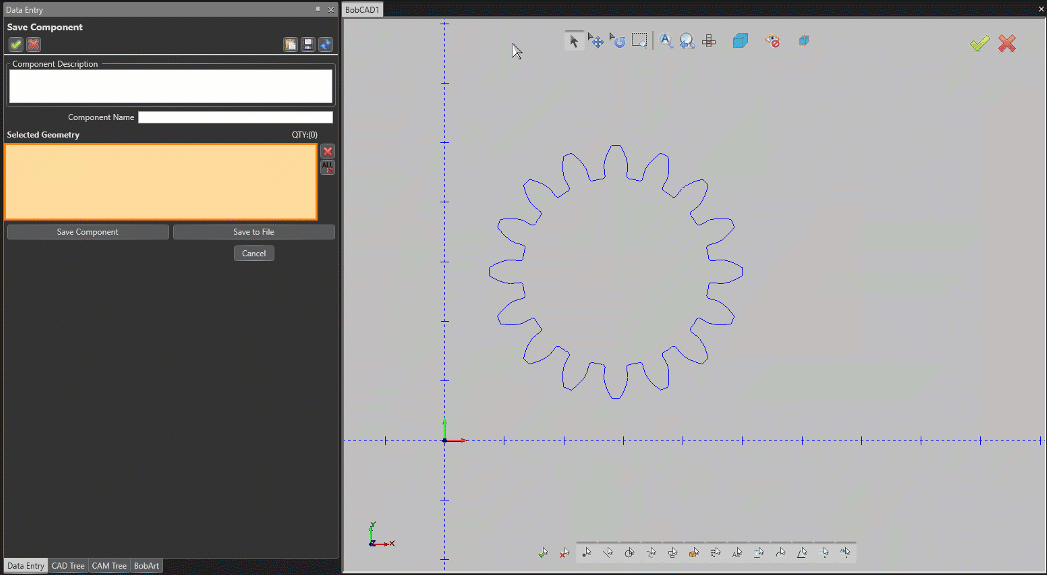Click the blue shaded cube view icon
Viewport: 1047px width, 575px height.
tap(740, 41)
